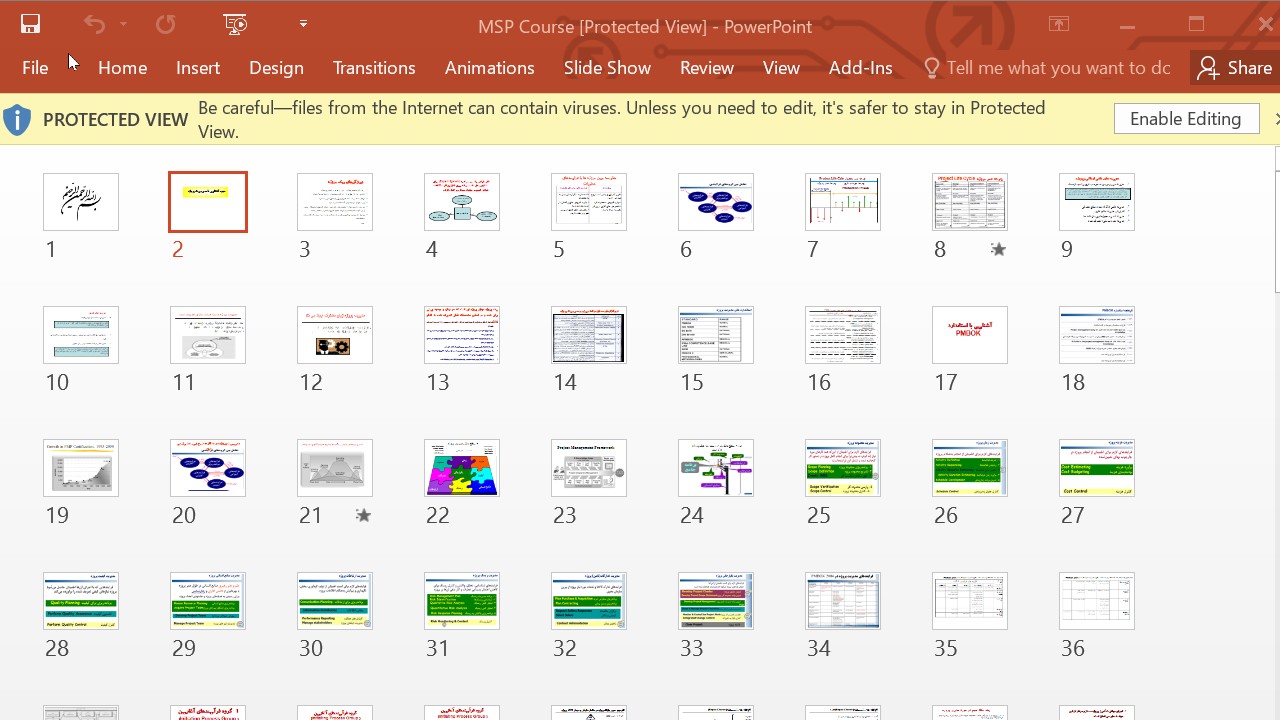Click slide number 35 label
1280x720 pixels.
(946, 649)
